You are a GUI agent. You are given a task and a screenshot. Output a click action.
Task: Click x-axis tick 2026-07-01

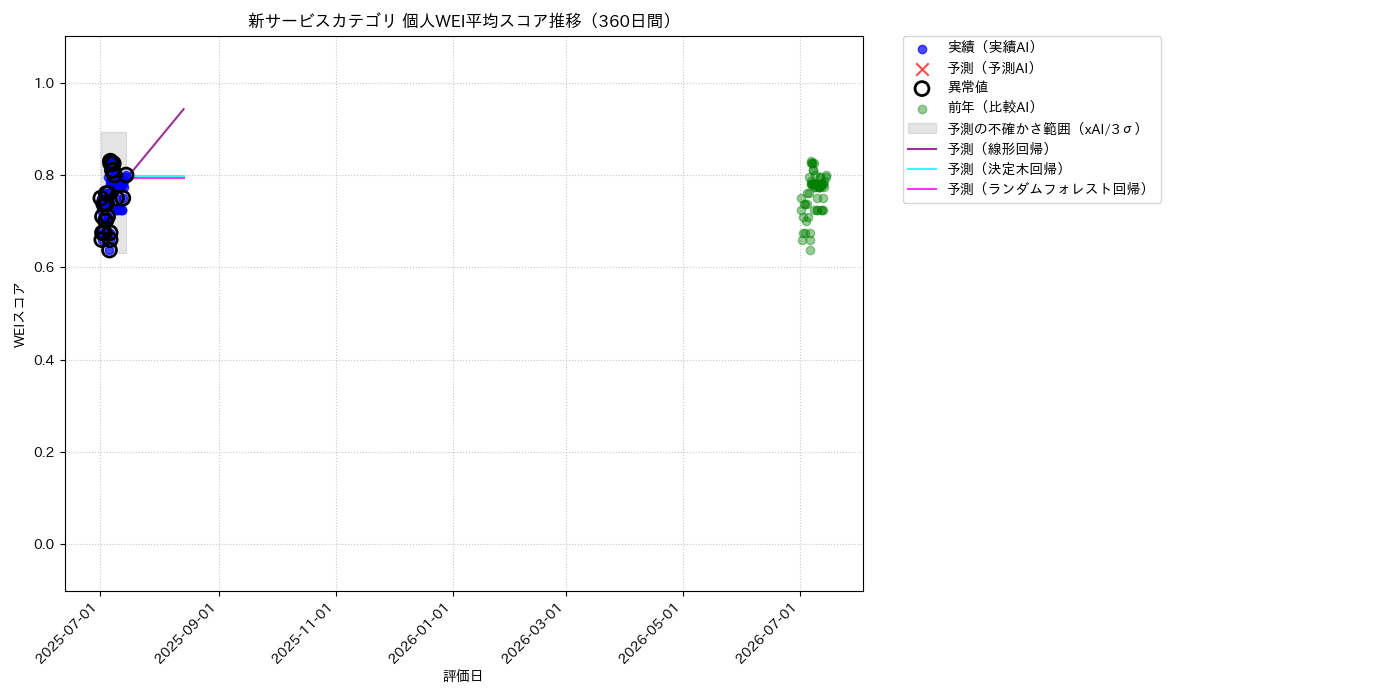tap(768, 632)
